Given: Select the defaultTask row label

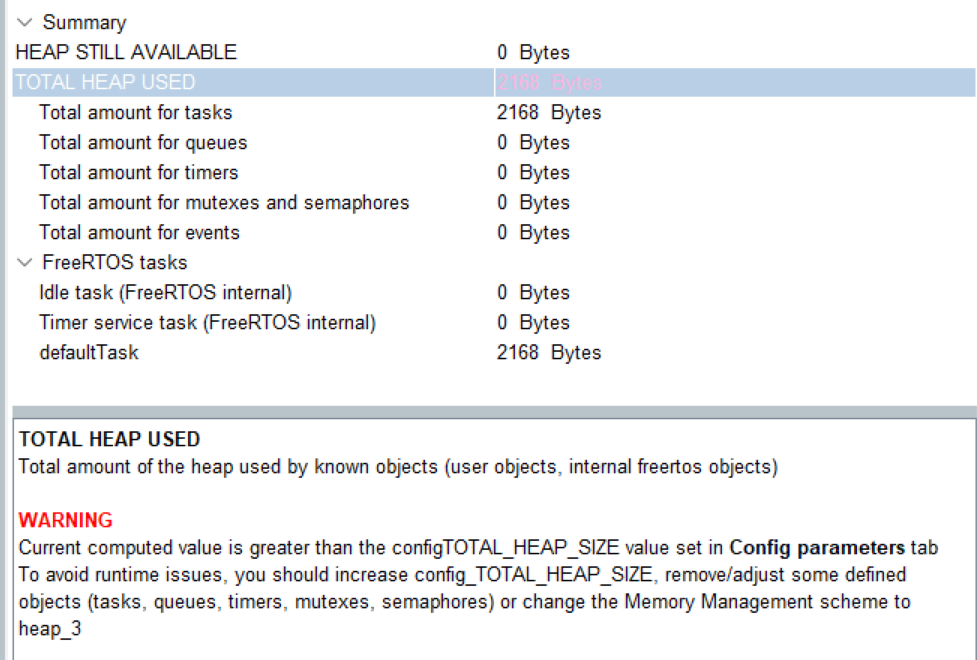Looking at the screenshot, I should pos(88,352).
